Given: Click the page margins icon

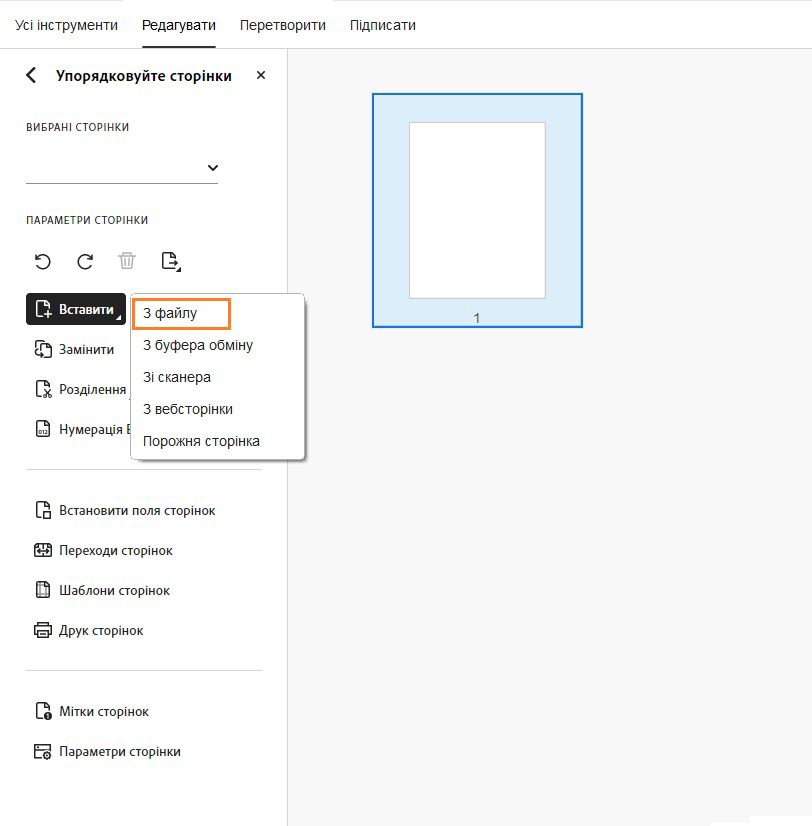Looking at the screenshot, I should (43, 510).
